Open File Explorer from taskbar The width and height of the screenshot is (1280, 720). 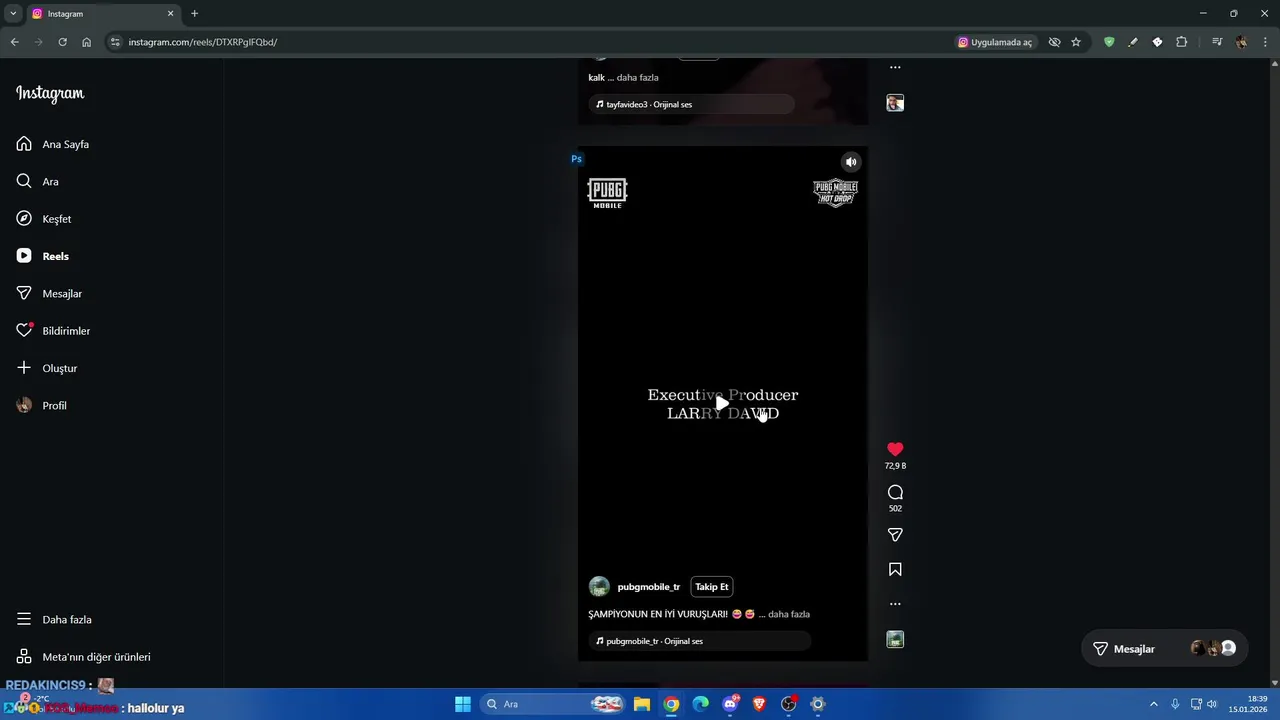pyautogui.click(x=642, y=704)
